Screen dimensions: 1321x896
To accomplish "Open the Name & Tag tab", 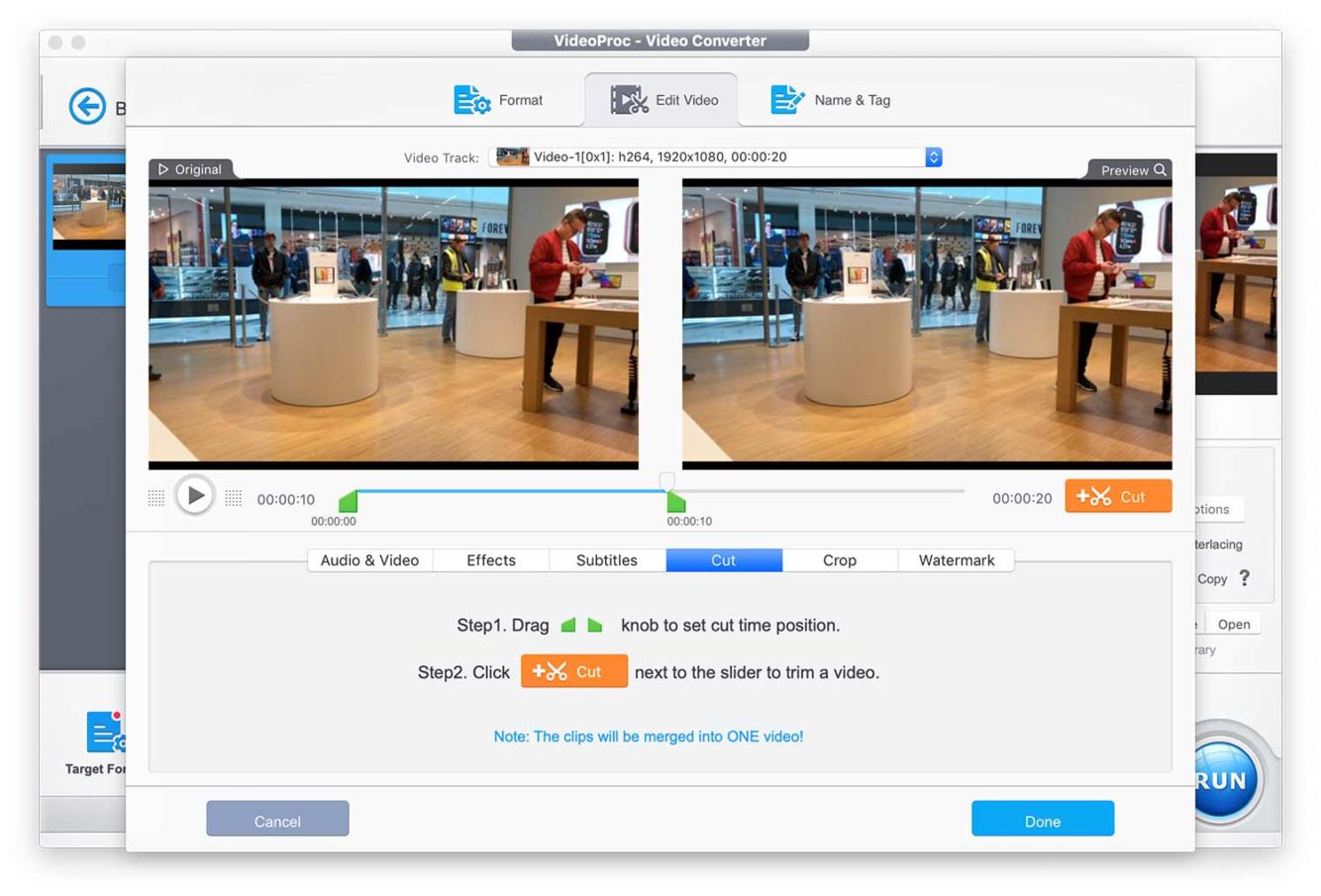I will pyautogui.click(x=831, y=100).
